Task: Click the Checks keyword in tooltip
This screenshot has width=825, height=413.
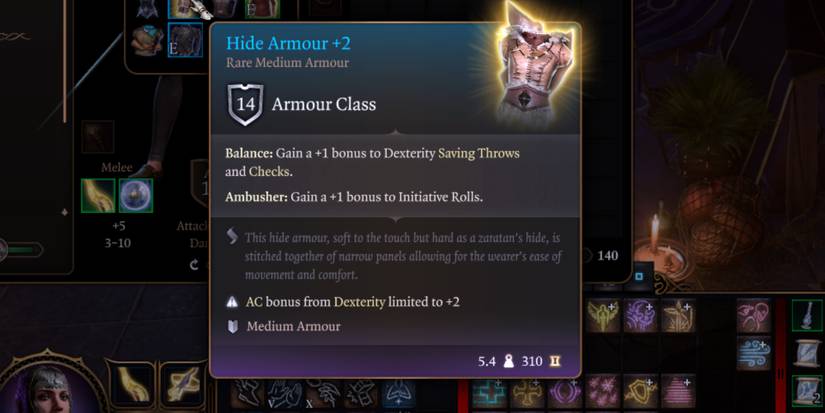Action: 269,172
